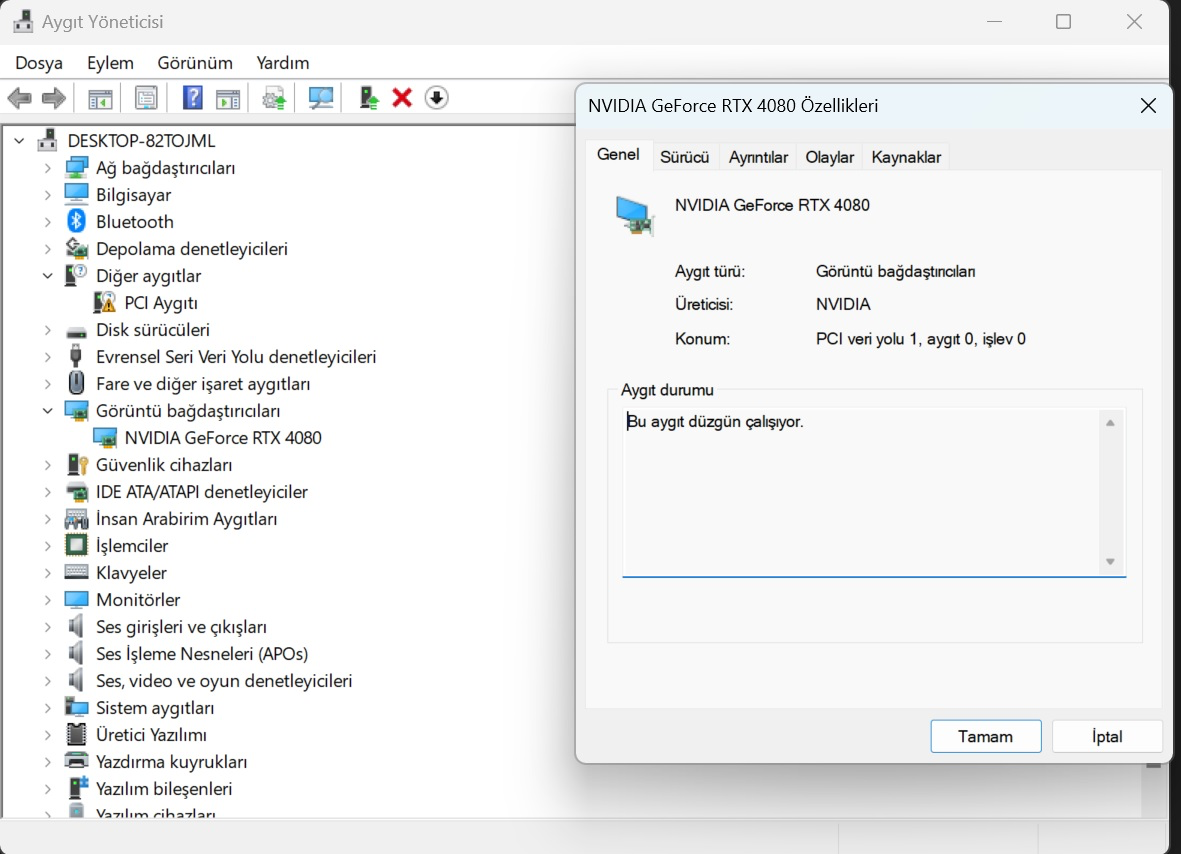1181x854 pixels.
Task: Scan for hardware changes monitor icon
Action: click(x=321, y=98)
